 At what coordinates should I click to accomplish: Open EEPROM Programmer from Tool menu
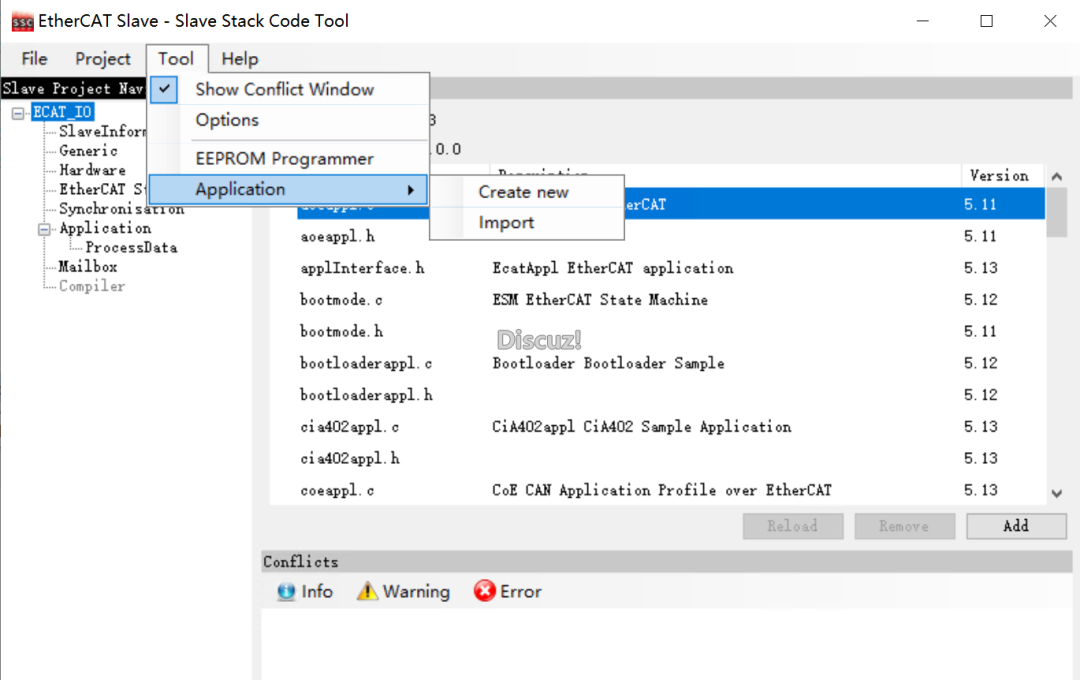(x=284, y=159)
